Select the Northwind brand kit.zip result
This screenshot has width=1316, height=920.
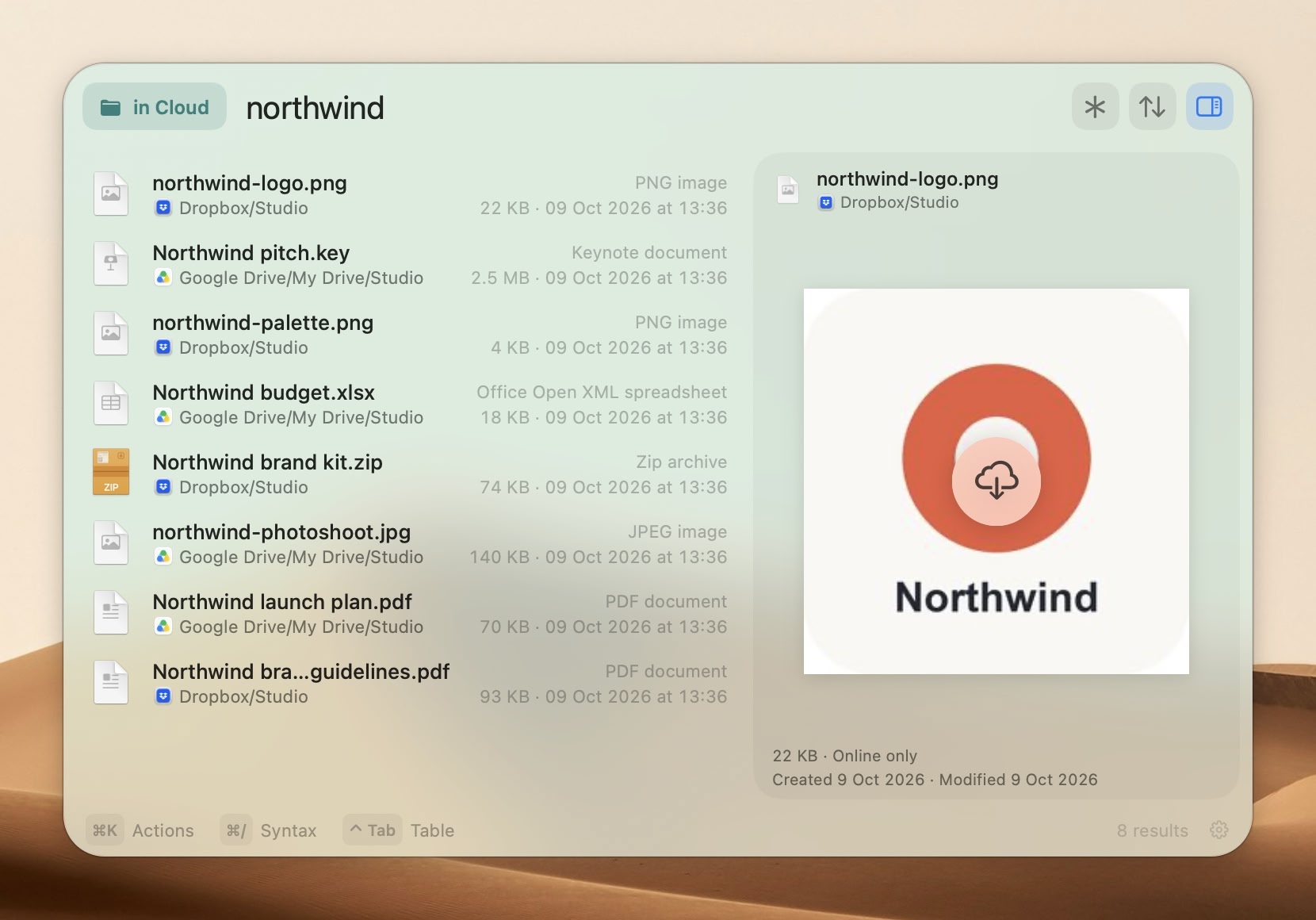(x=409, y=474)
